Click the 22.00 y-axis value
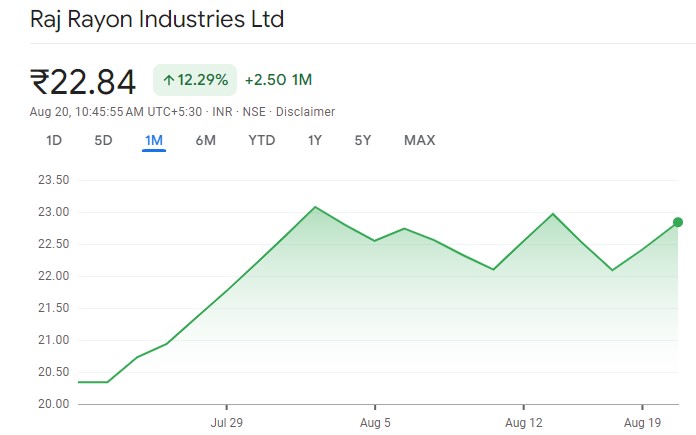696x435 pixels. tap(54, 276)
